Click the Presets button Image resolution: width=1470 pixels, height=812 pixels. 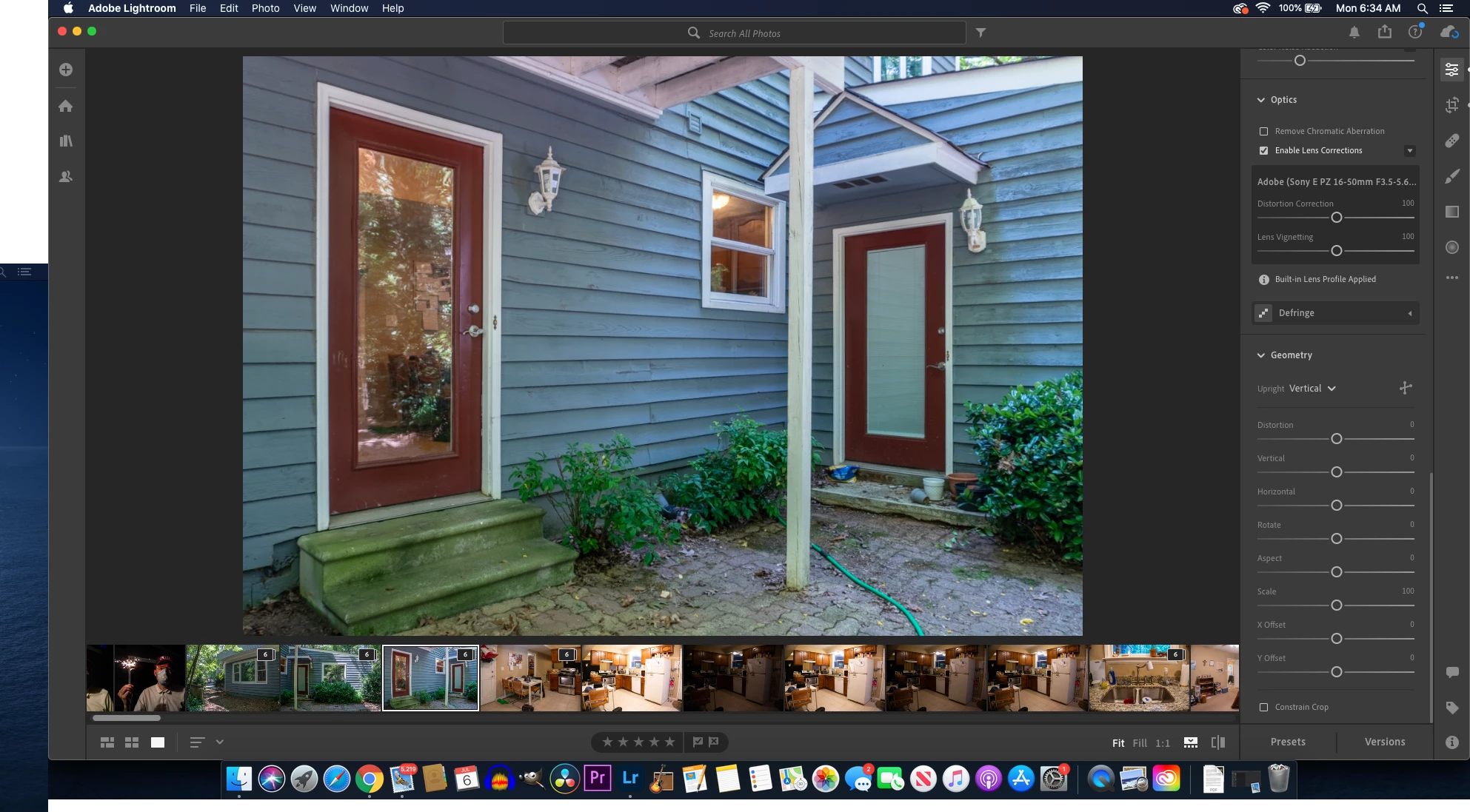pos(1288,742)
